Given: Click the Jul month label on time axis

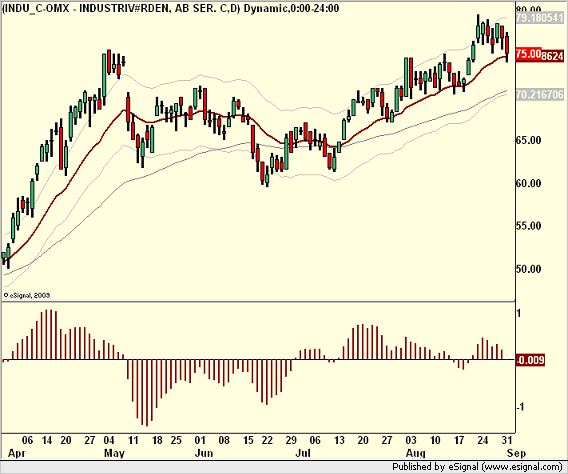Looking at the screenshot, I should [x=303, y=453].
